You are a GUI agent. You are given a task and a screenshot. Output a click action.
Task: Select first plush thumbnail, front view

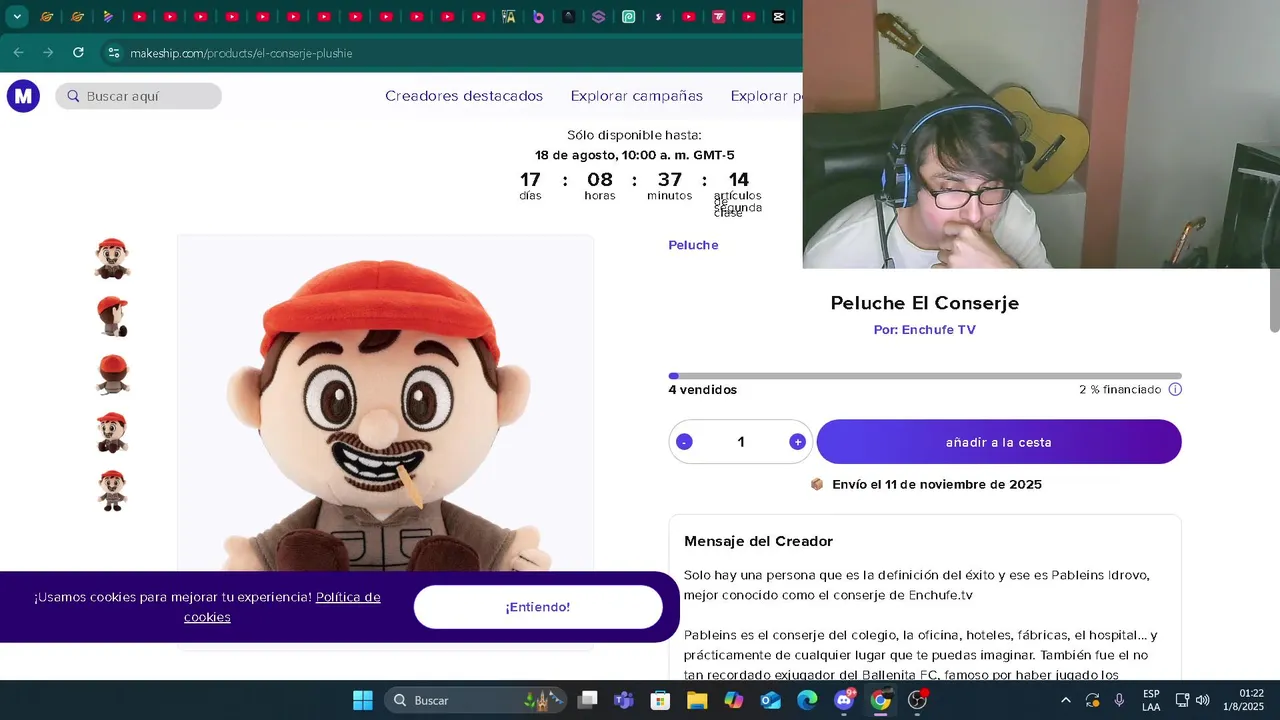112,259
